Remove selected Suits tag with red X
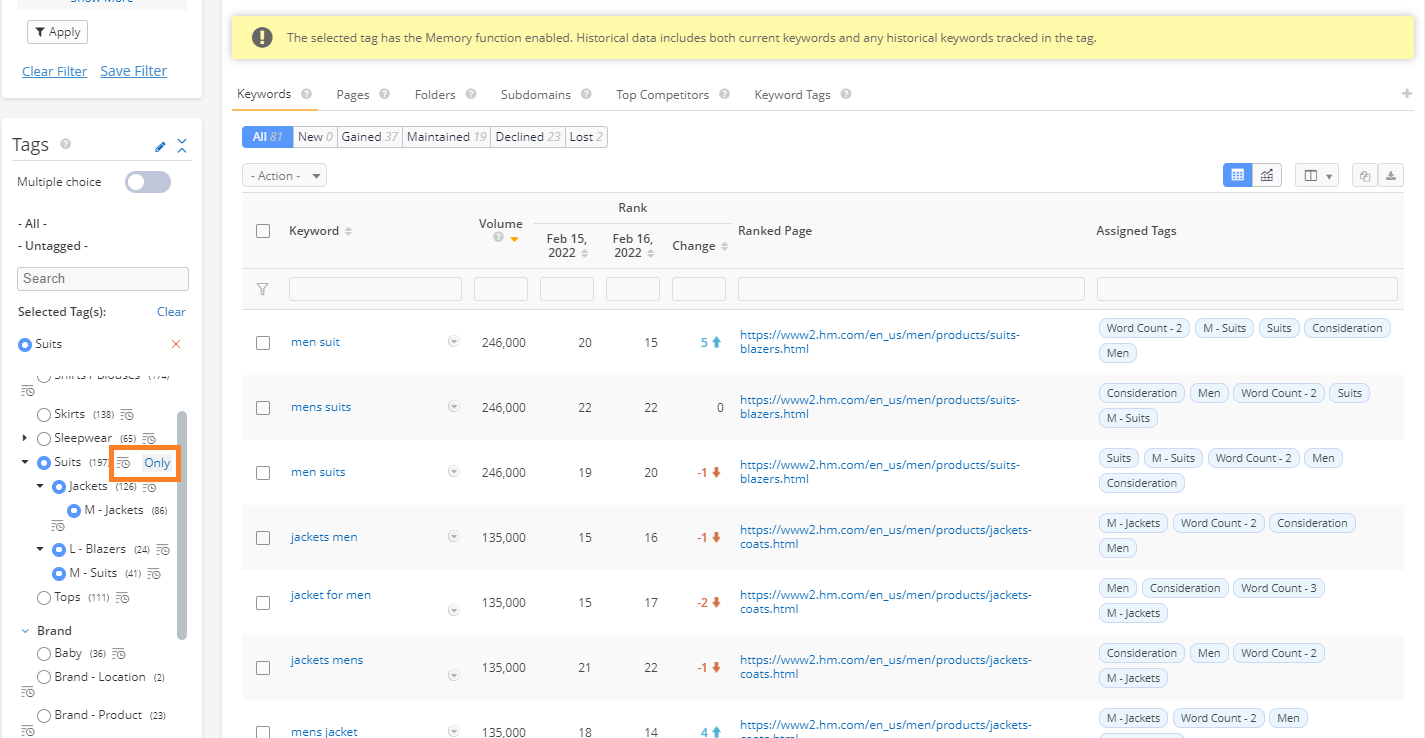1425x738 pixels. tap(176, 344)
